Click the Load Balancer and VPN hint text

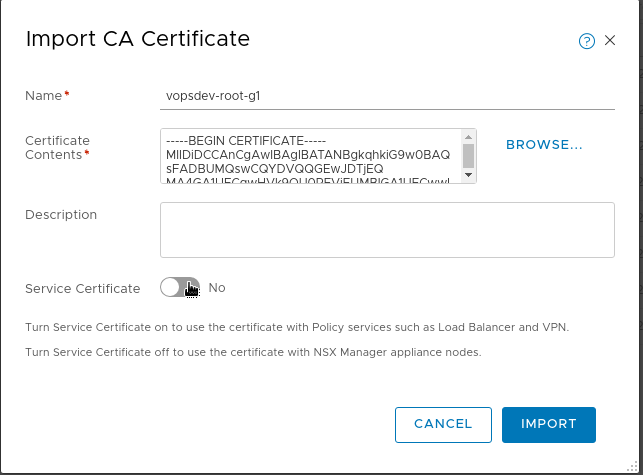[296, 327]
